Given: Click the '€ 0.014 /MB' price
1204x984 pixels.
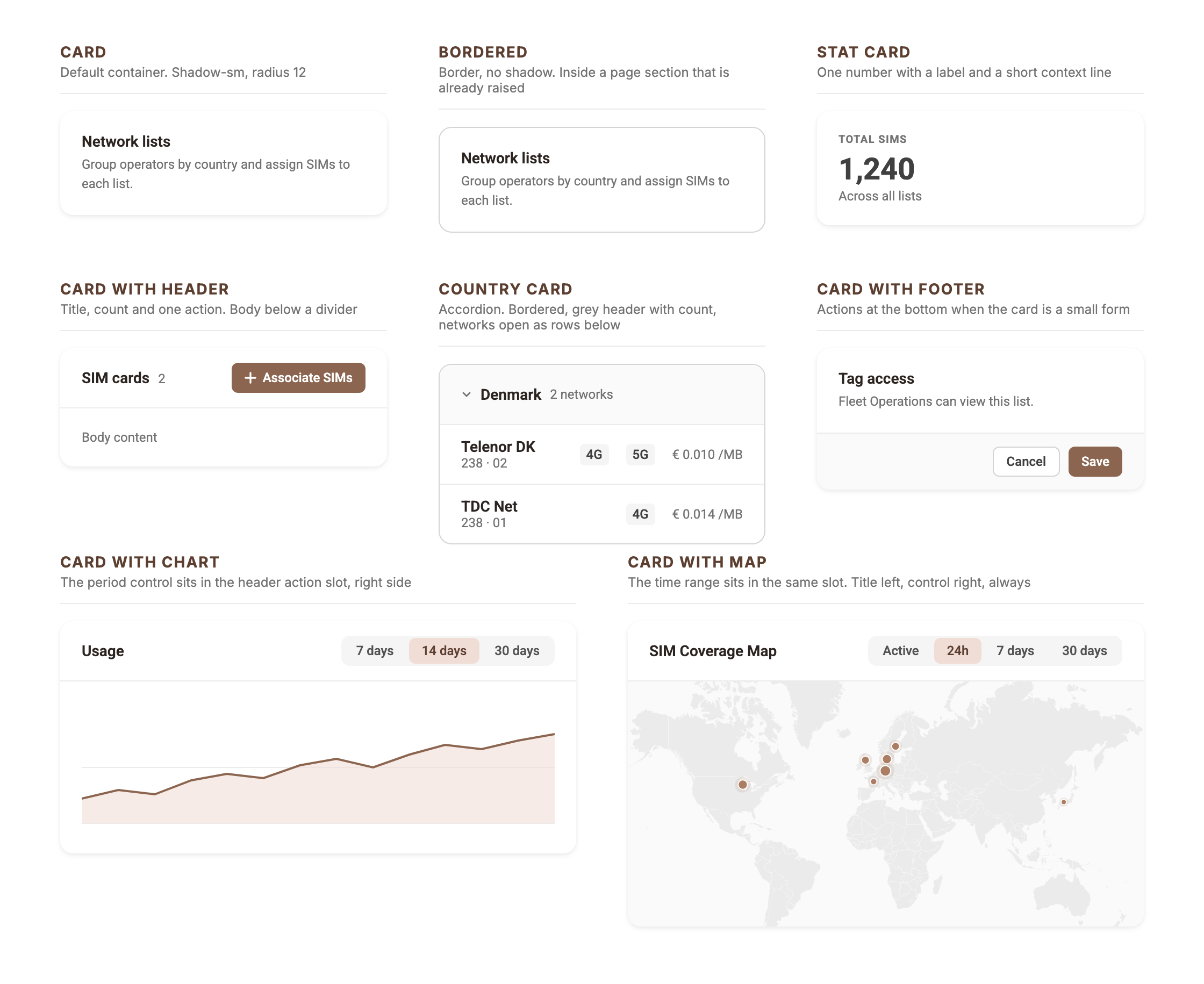Looking at the screenshot, I should [707, 514].
